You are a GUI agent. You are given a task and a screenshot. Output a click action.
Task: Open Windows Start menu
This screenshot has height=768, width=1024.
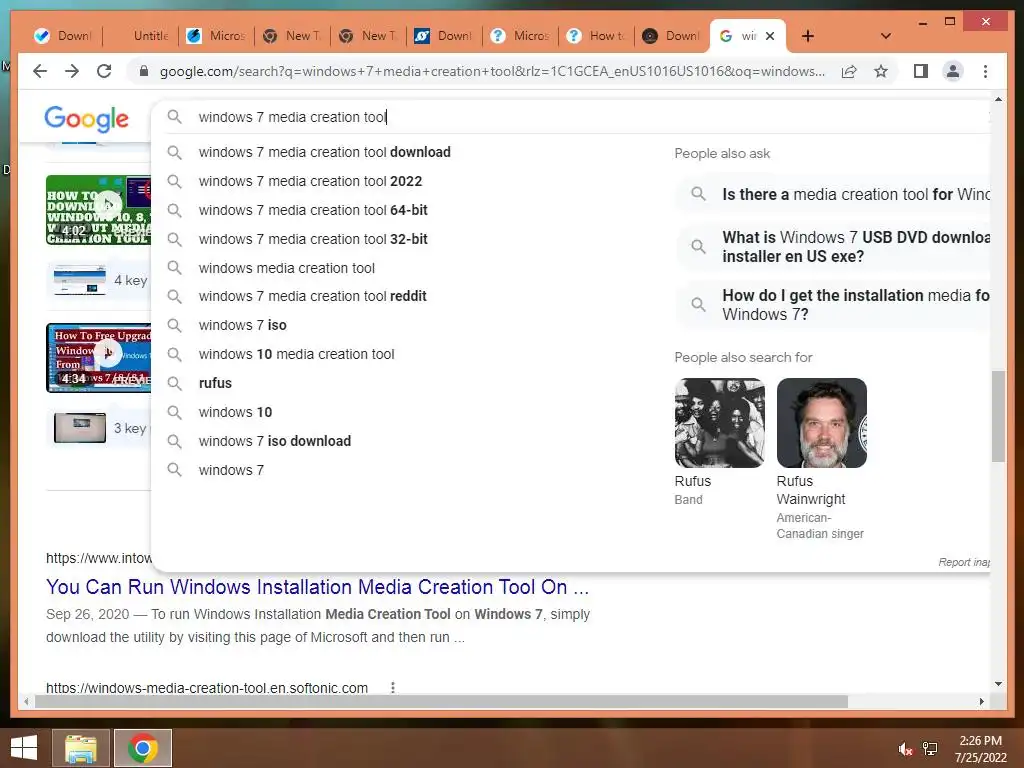(24, 748)
